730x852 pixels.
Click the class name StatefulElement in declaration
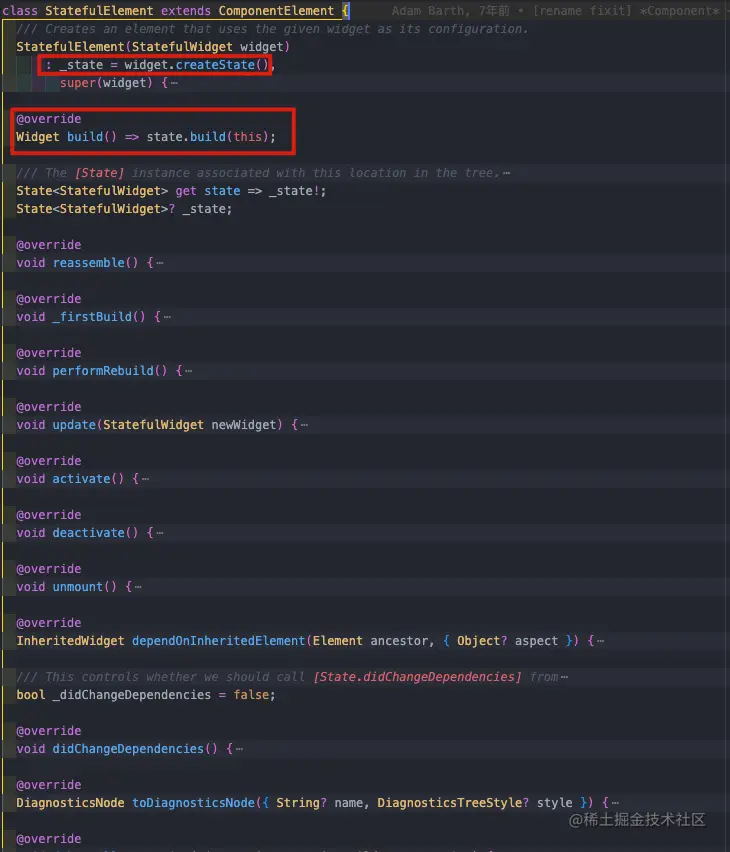(x=99, y=11)
